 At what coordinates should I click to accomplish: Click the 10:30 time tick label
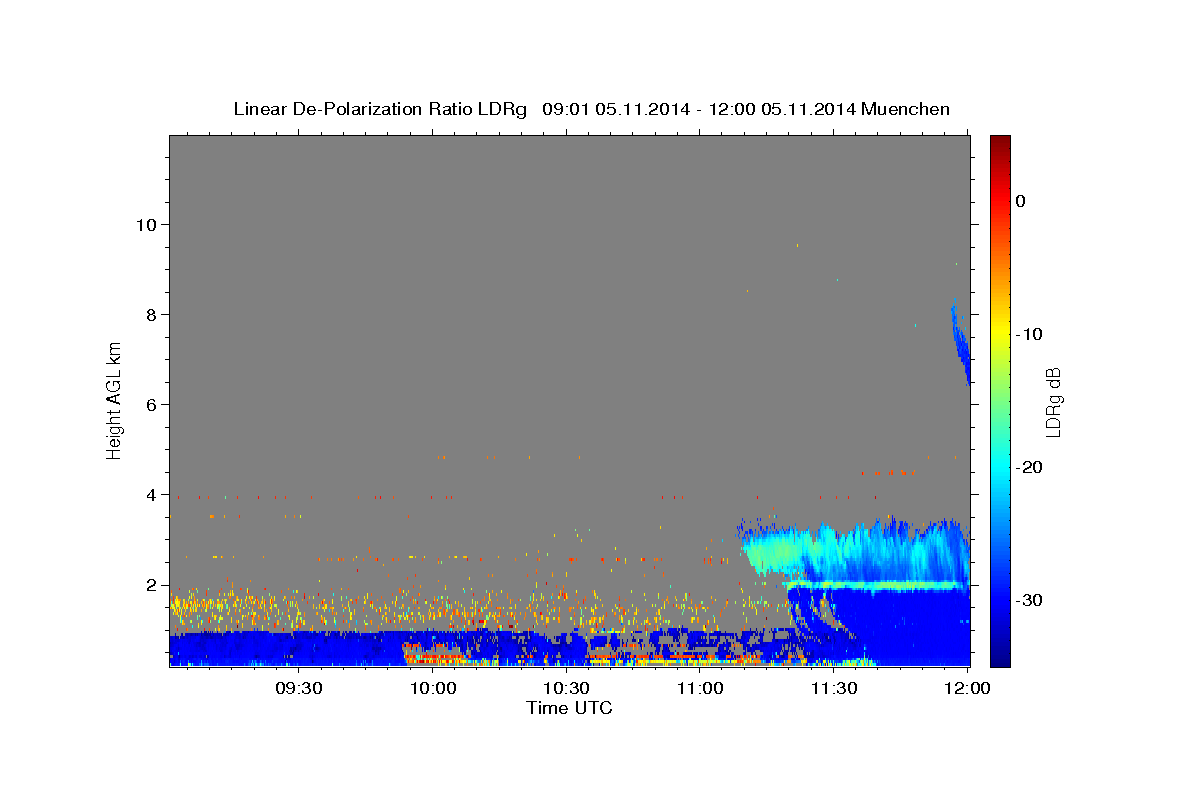[566, 688]
